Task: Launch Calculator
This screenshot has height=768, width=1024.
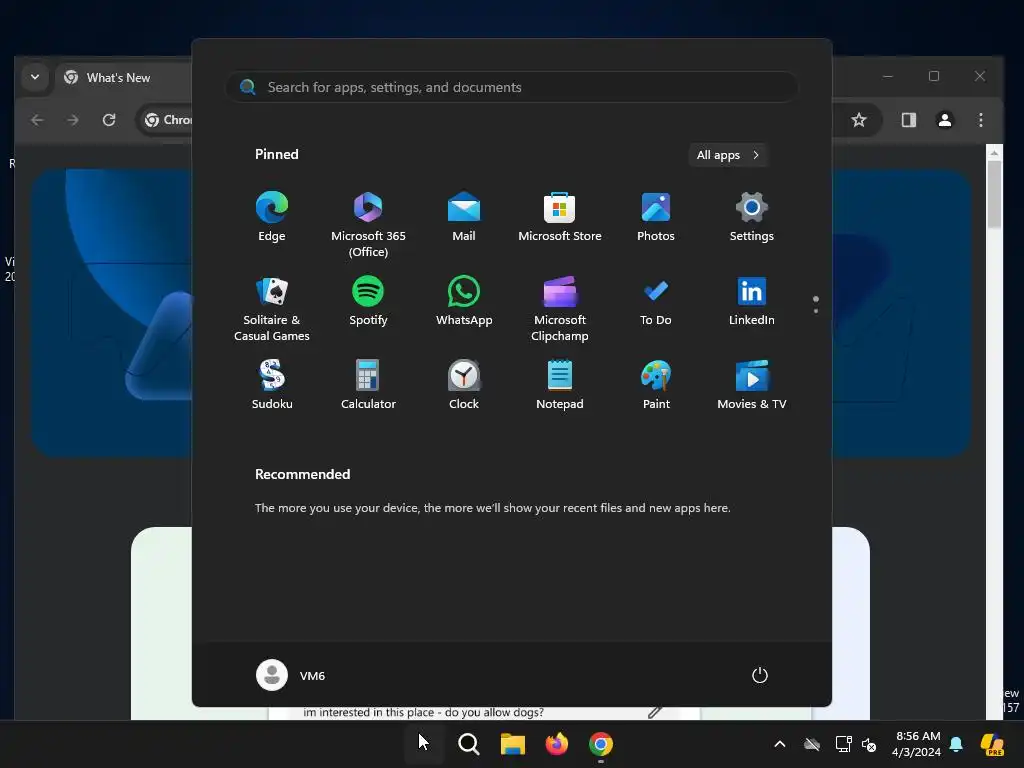Action: 368,385
